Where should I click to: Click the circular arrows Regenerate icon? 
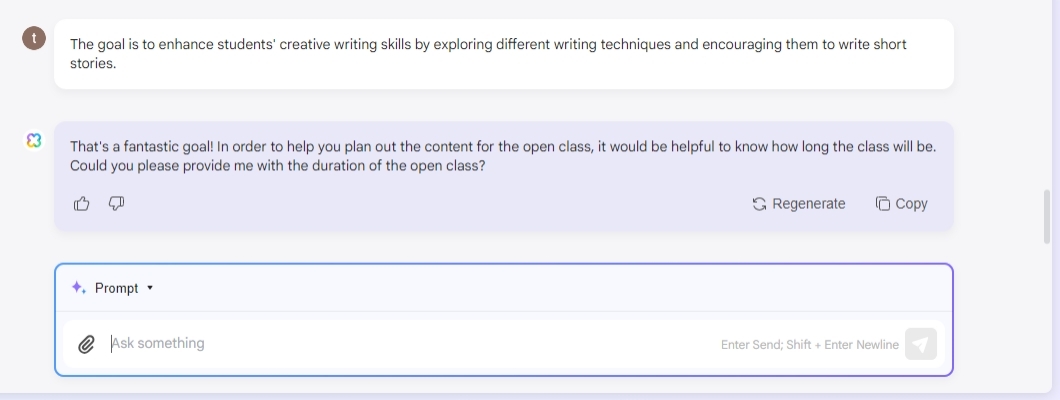click(759, 204)
